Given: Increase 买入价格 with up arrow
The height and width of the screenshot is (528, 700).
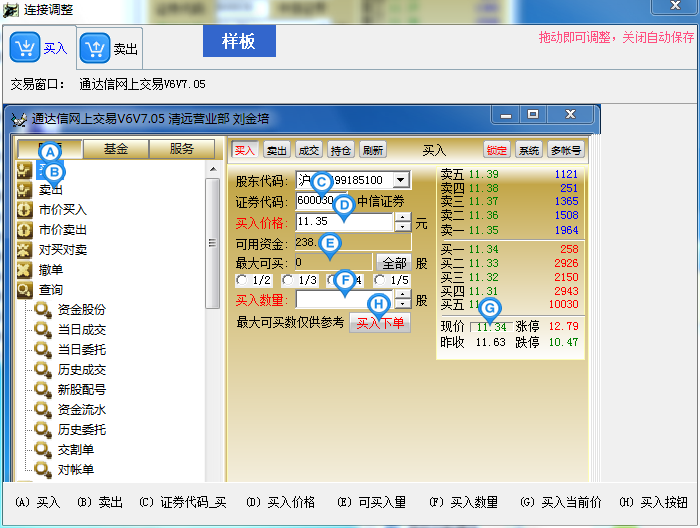Looking at the screenshot, I should pos(403,217).
